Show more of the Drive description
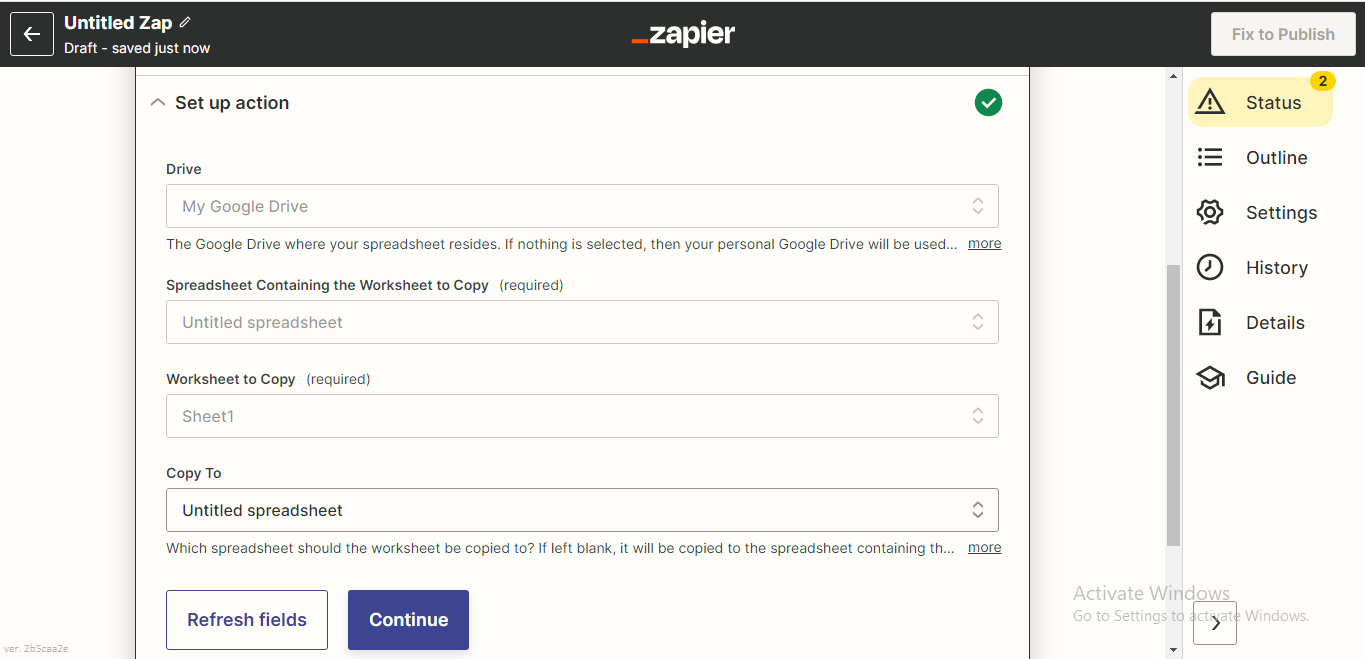 (984, 244)
